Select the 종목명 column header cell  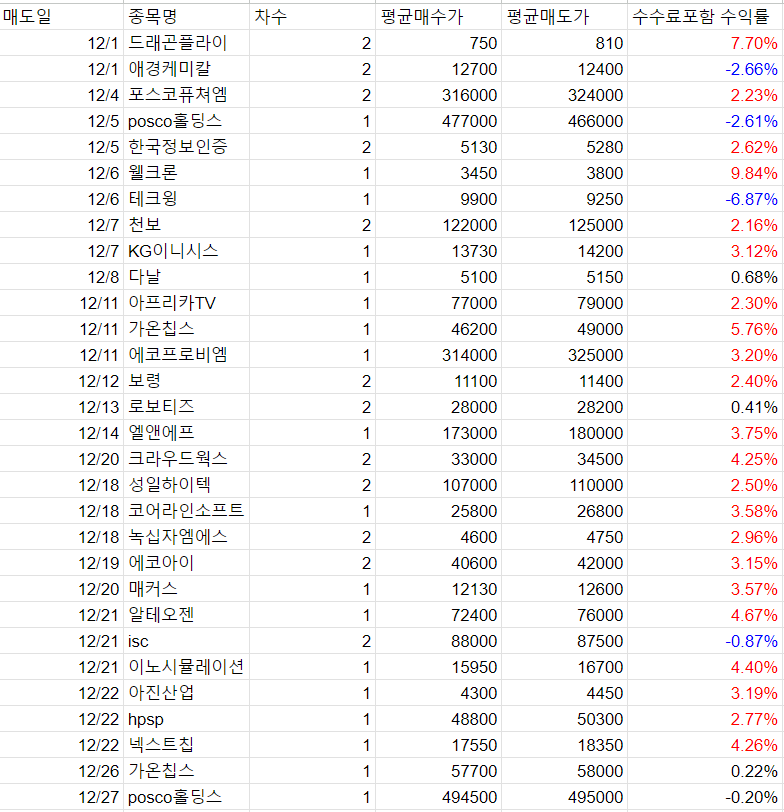(x=186, y=17)
